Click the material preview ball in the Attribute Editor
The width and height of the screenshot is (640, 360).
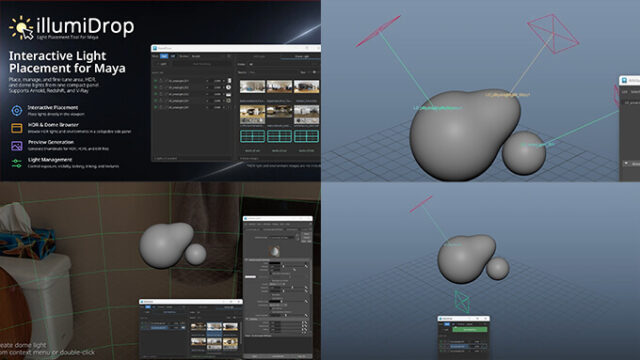pyautogui.click(x=275, y=251)
